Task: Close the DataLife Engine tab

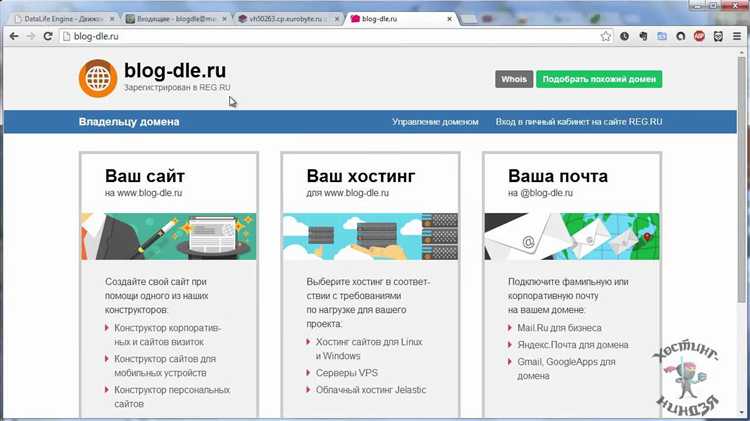Action: point(112,19)
